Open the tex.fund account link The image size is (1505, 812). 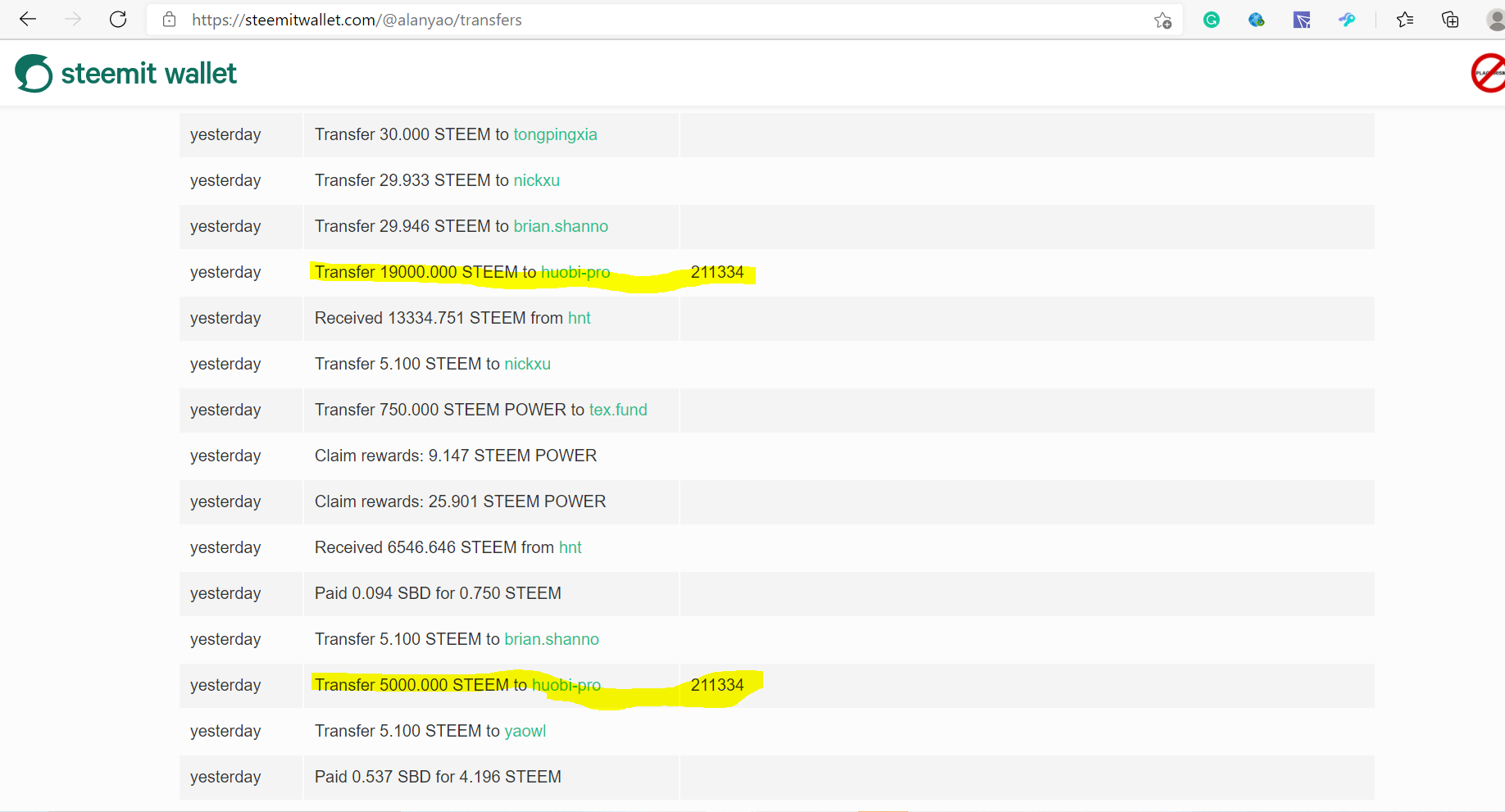click(618, 410)
